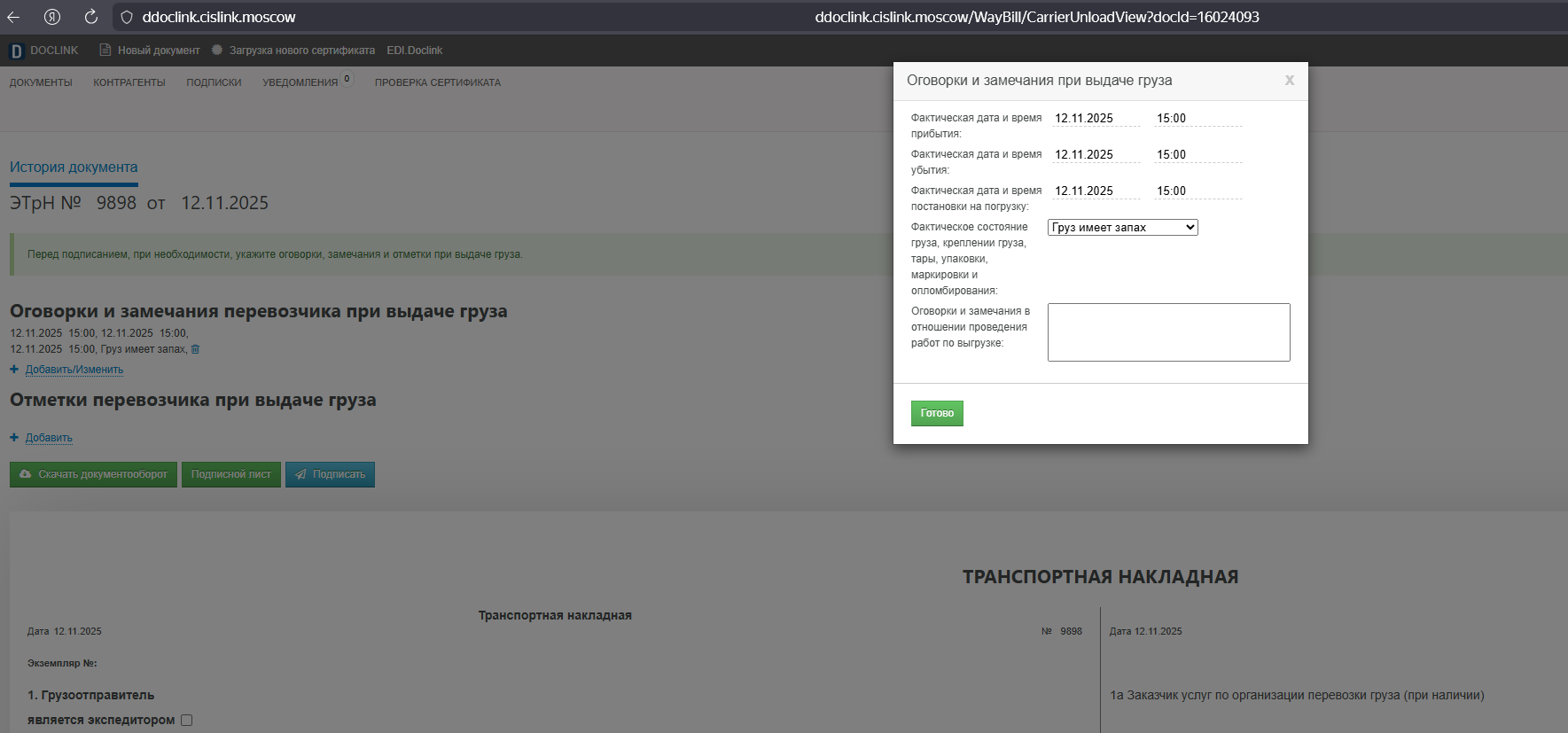Click departure date field (убытия)

[1096, 154]
